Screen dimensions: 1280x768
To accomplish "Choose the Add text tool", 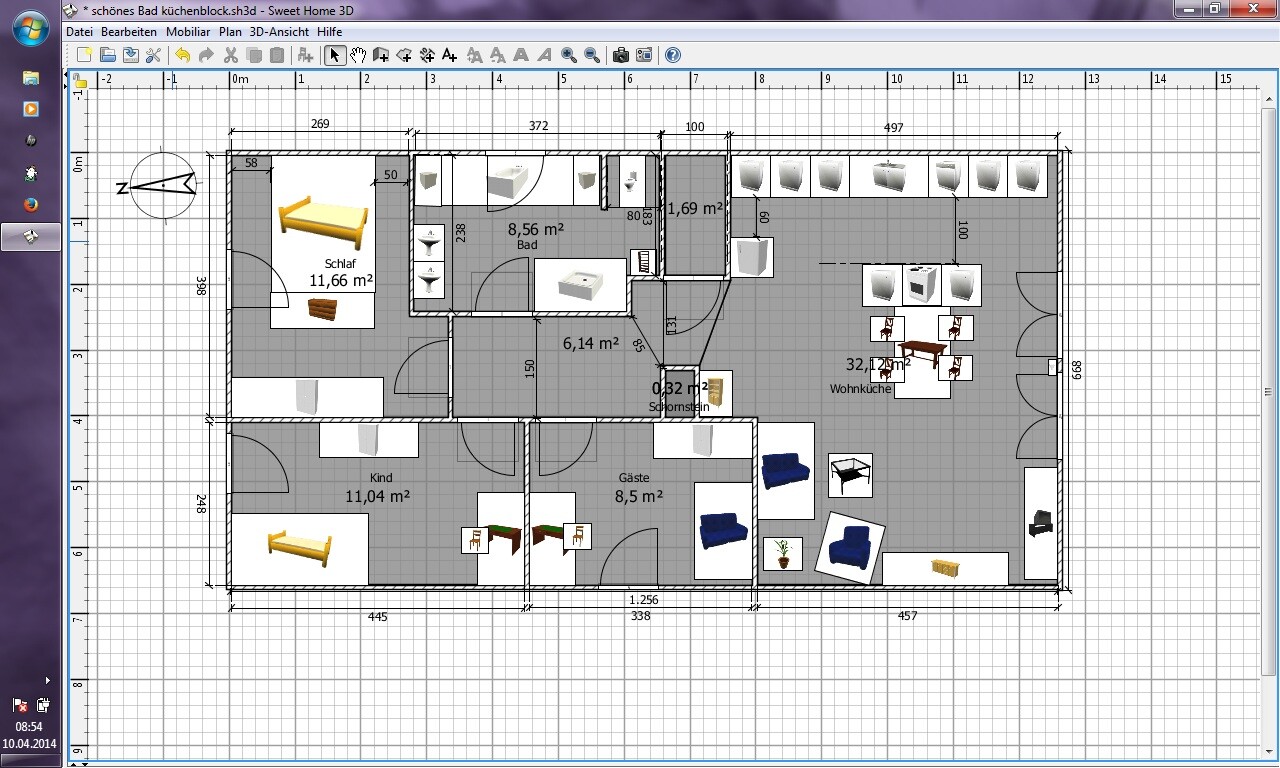I will click(450, 55).
